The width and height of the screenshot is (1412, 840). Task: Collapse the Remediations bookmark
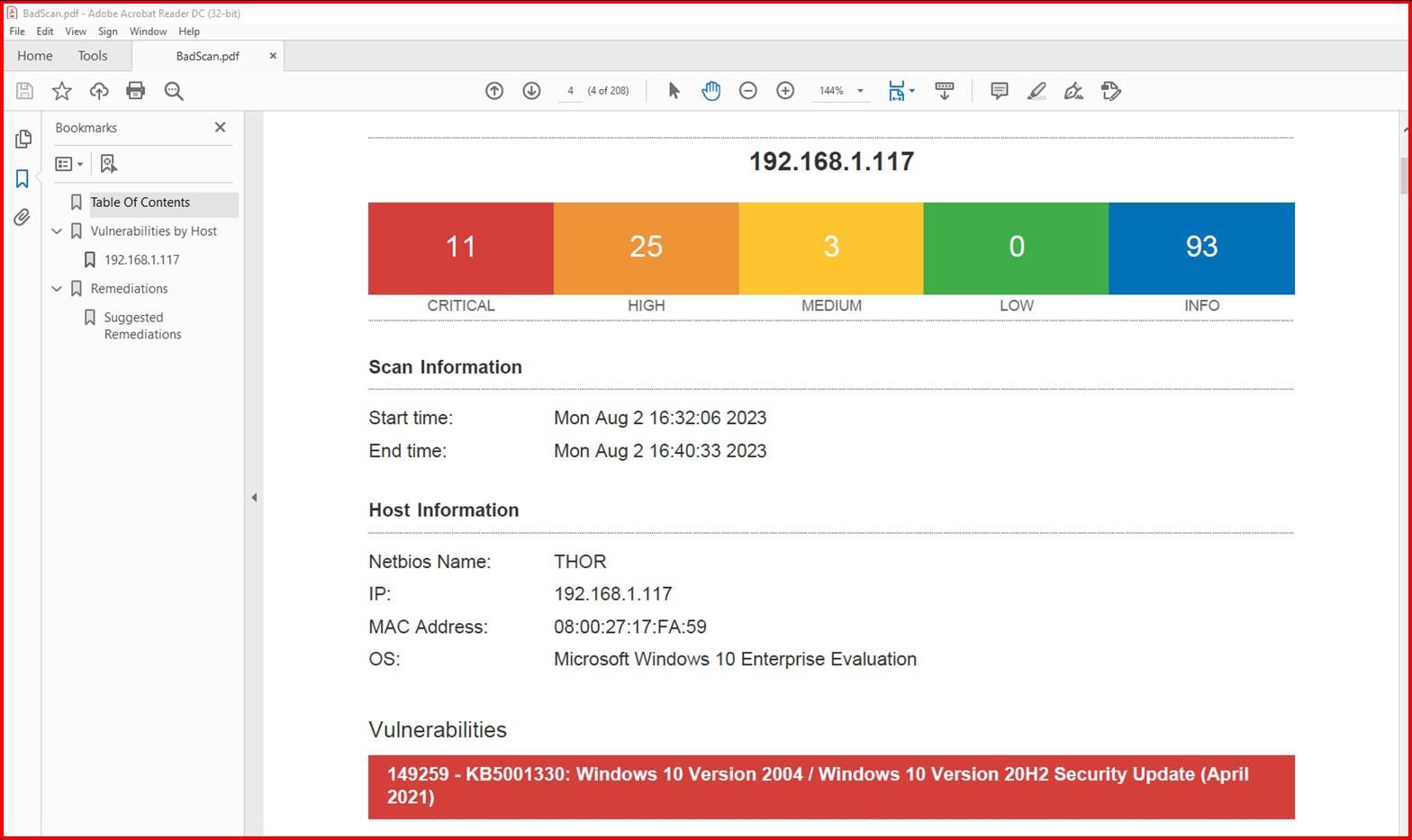(57, 289)
